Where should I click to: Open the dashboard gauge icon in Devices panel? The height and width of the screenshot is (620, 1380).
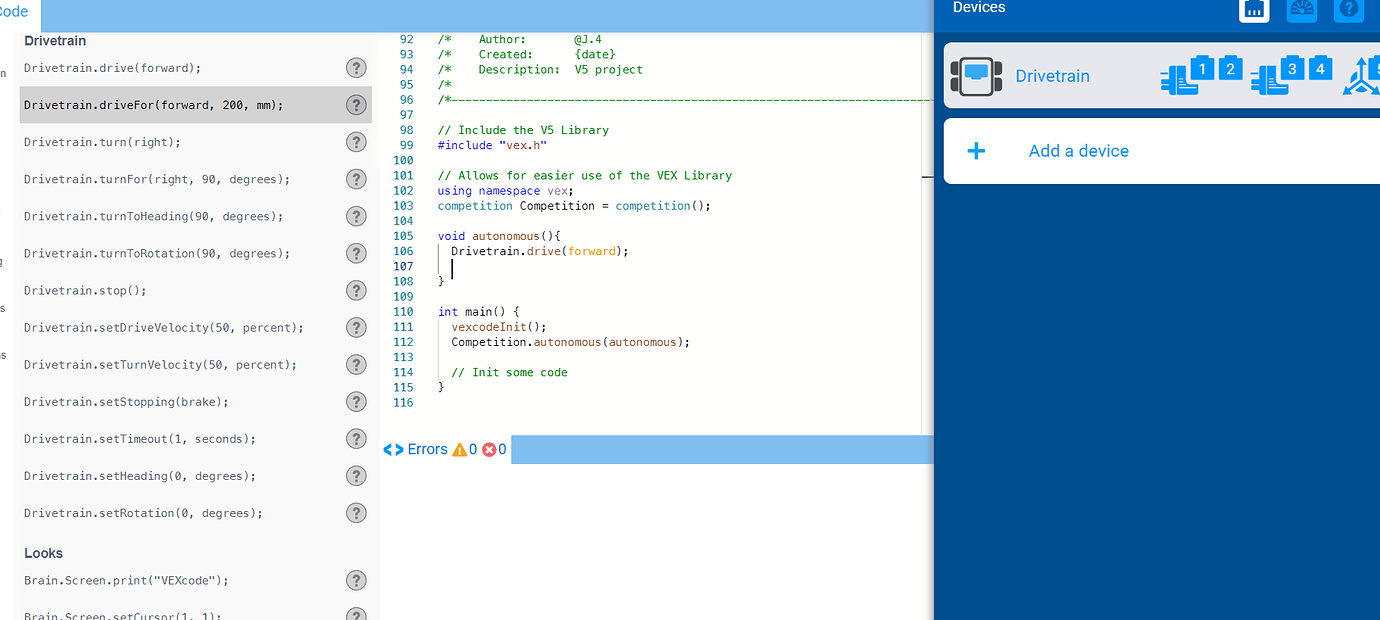(x=1302, y=11)
